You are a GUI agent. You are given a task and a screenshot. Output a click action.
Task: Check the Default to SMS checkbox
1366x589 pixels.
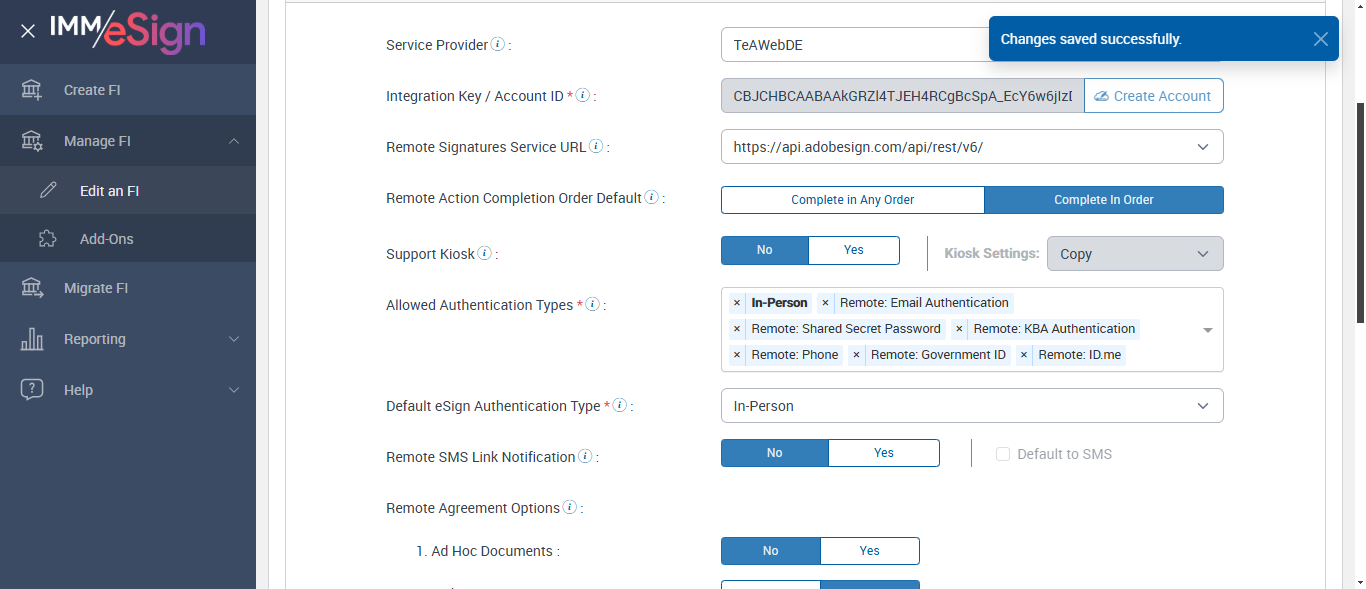1003,454
